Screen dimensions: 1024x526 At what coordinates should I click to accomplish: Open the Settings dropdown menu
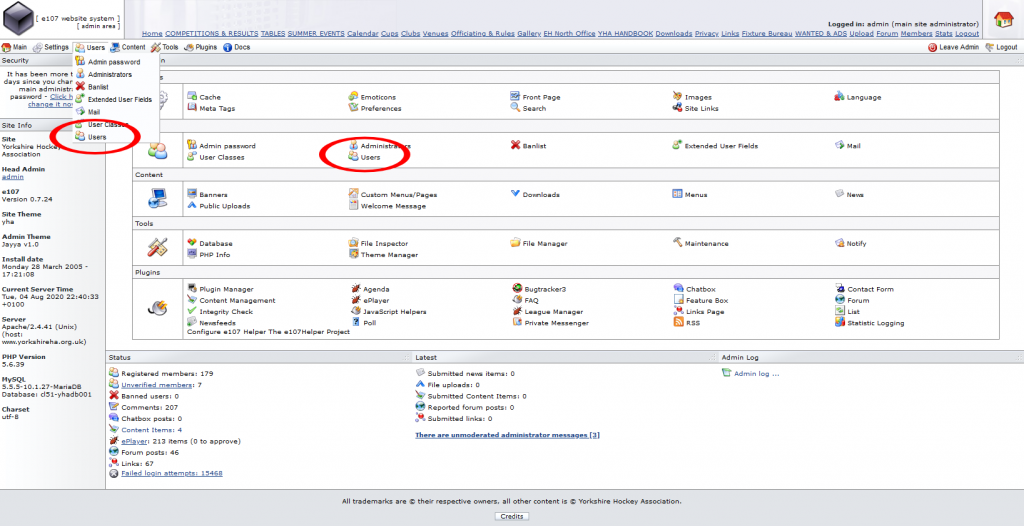(x=51, y=47)
